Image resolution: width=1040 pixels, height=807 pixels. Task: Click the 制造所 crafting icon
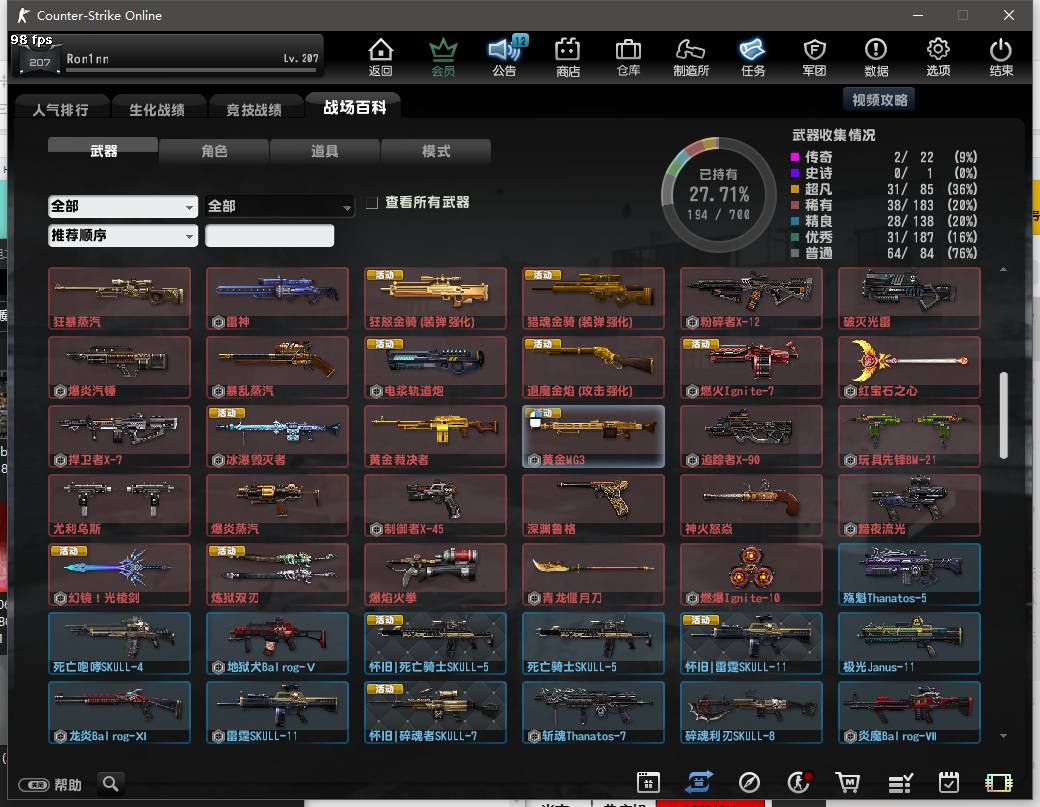(x=691, y=56)
